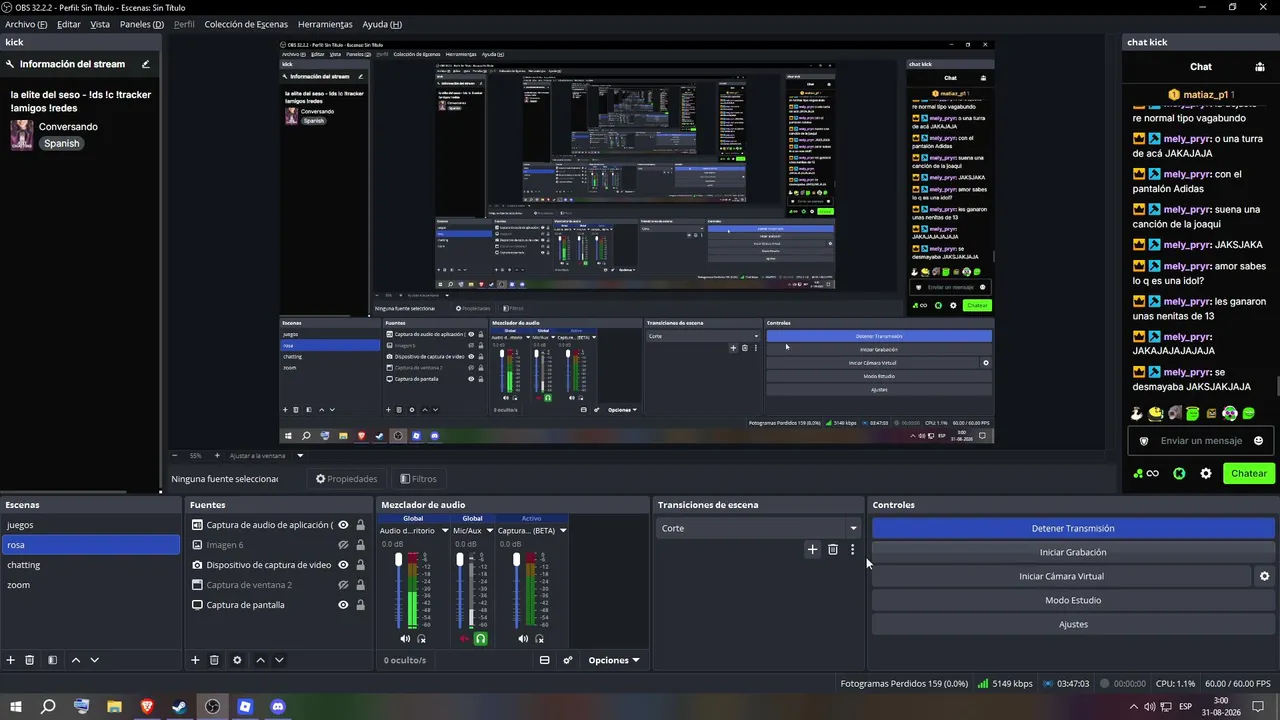Move the selected source up
This screenshot has width=1280, height=720.
[260, 660]
